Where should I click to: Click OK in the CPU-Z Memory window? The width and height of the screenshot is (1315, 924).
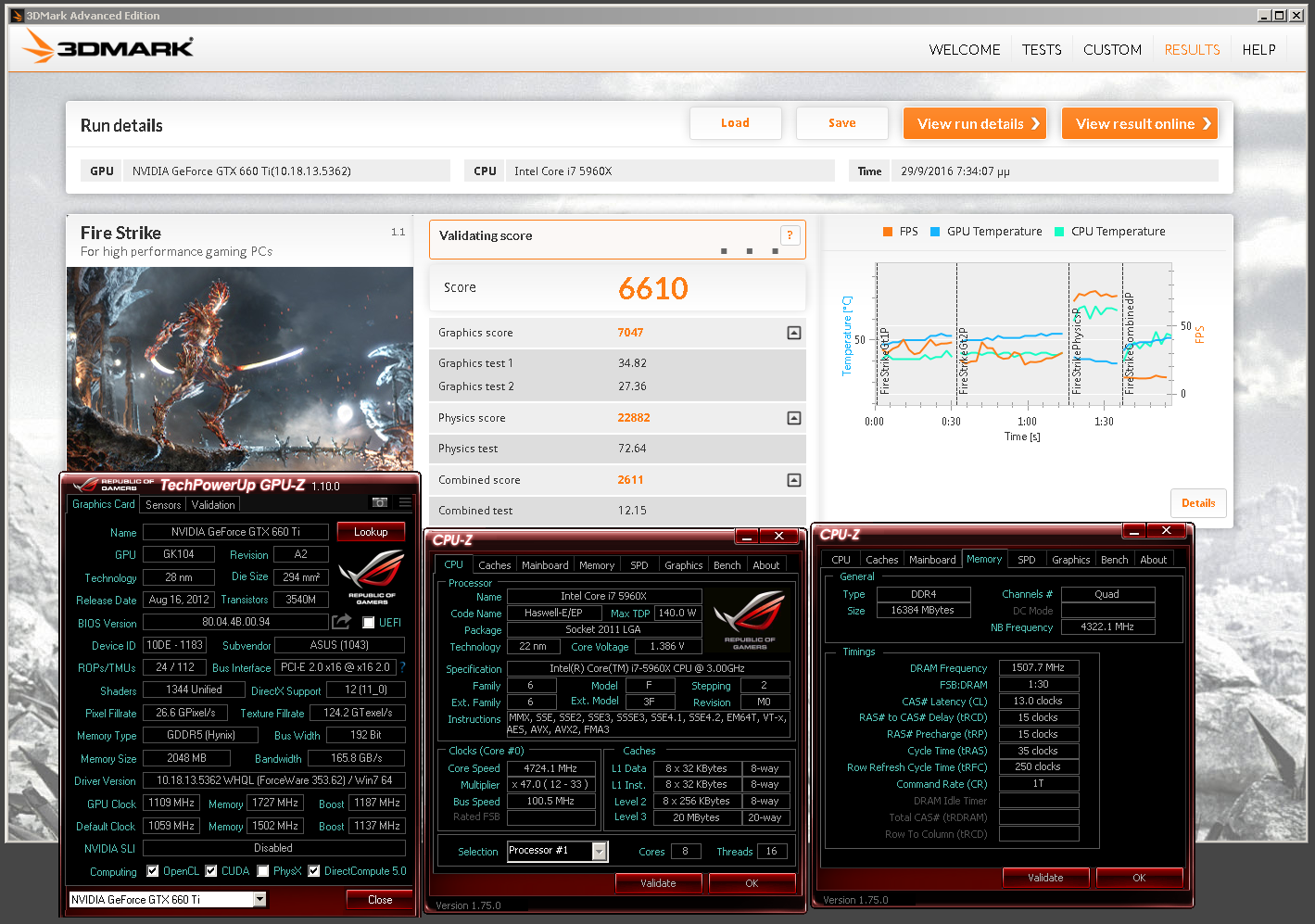tap(1139, 878)
